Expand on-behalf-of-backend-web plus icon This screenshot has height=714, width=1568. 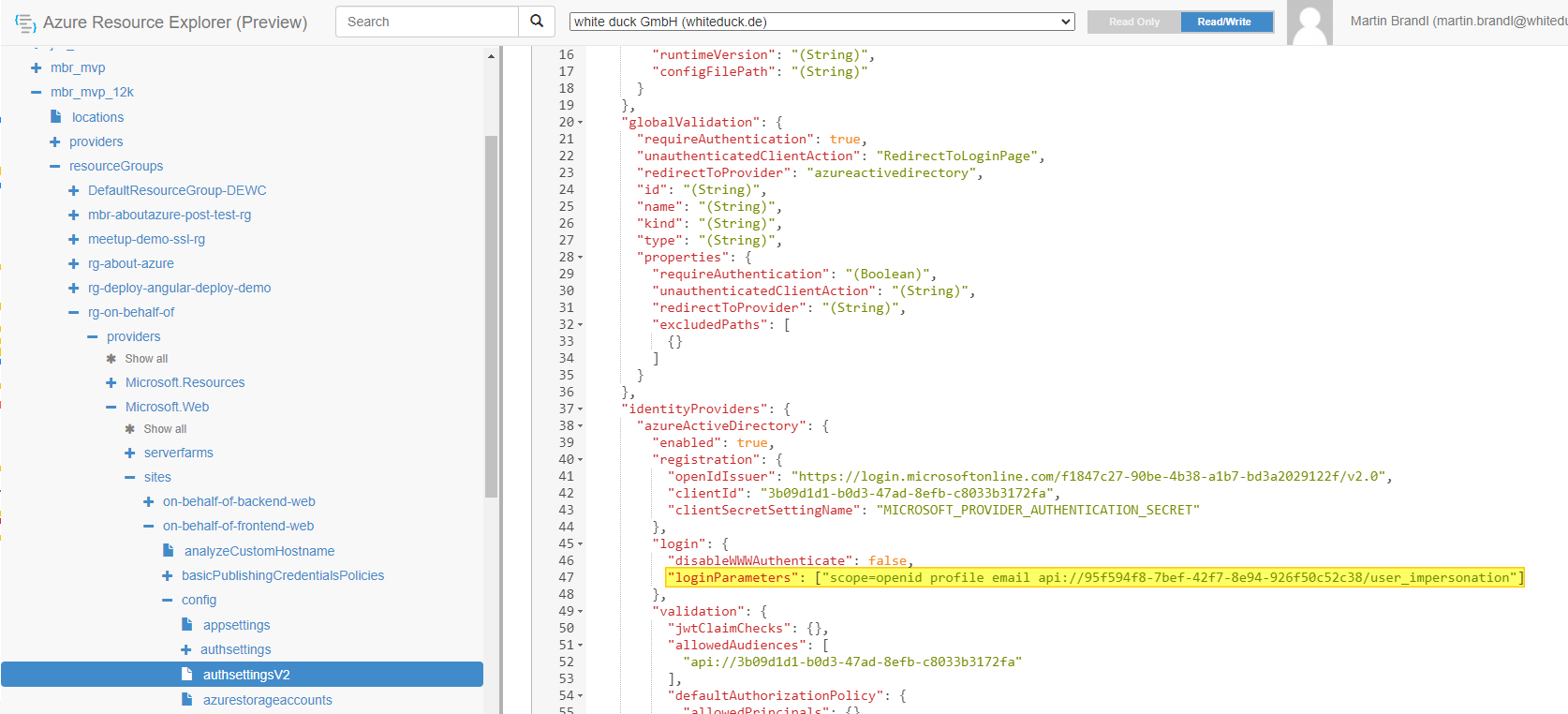[149, 501]
